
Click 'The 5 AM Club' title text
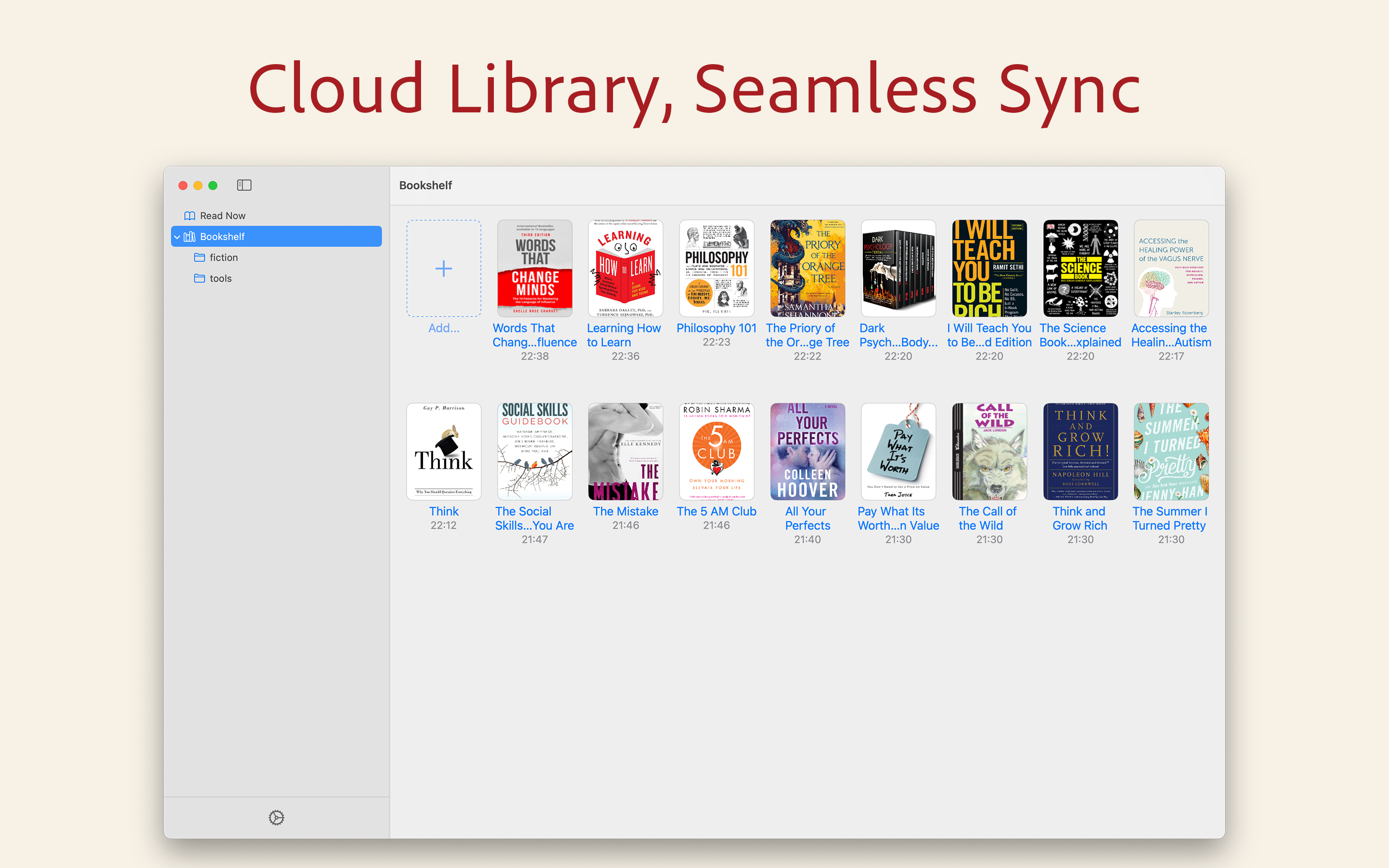click(x=716, y=511)
